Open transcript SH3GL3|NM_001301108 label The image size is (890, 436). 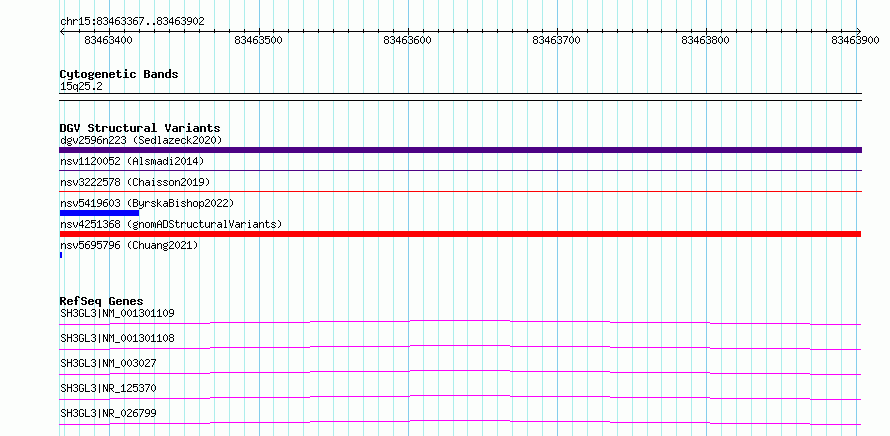tap(117, 338)
